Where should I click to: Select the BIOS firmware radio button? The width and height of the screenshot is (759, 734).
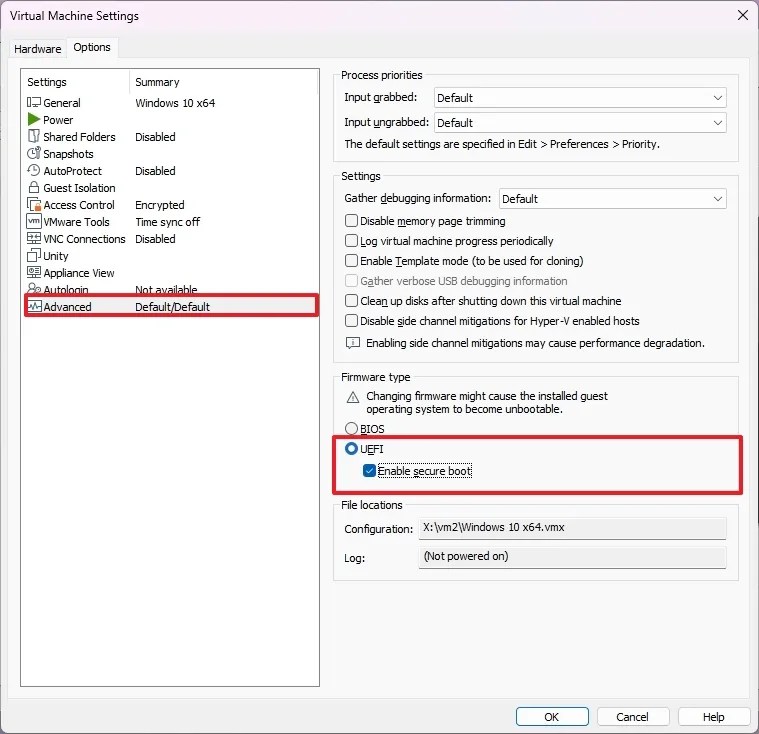[x=351, y=428]
